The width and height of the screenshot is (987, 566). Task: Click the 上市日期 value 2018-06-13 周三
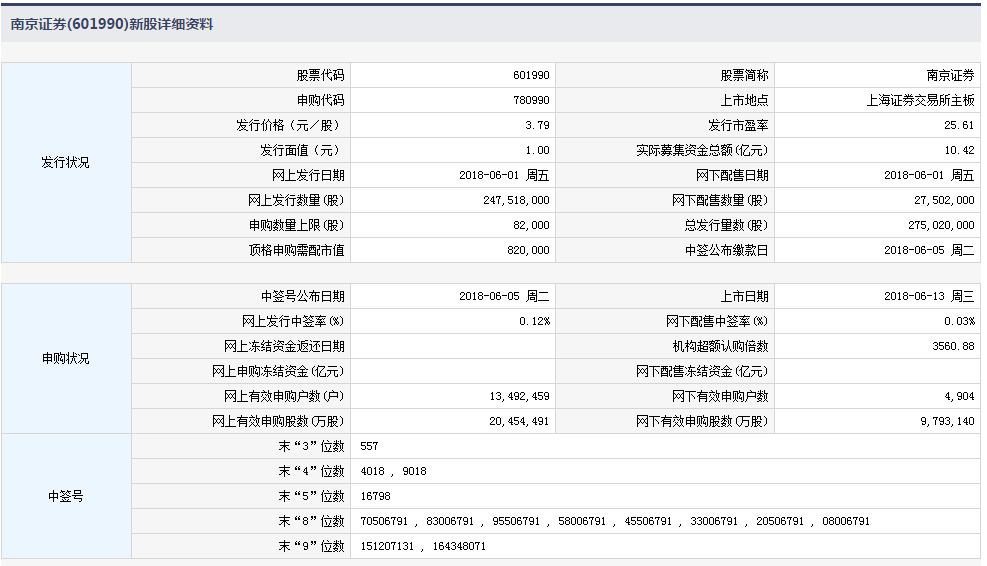[929, 296]
